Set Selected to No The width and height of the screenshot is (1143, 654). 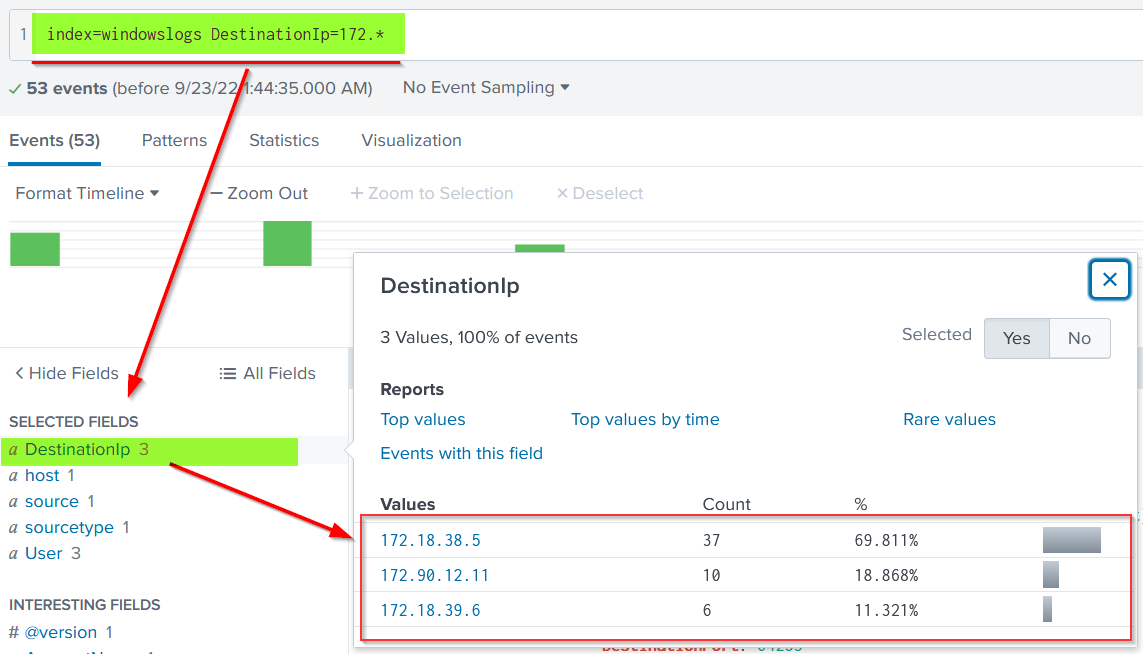[x=1079, y=338]
